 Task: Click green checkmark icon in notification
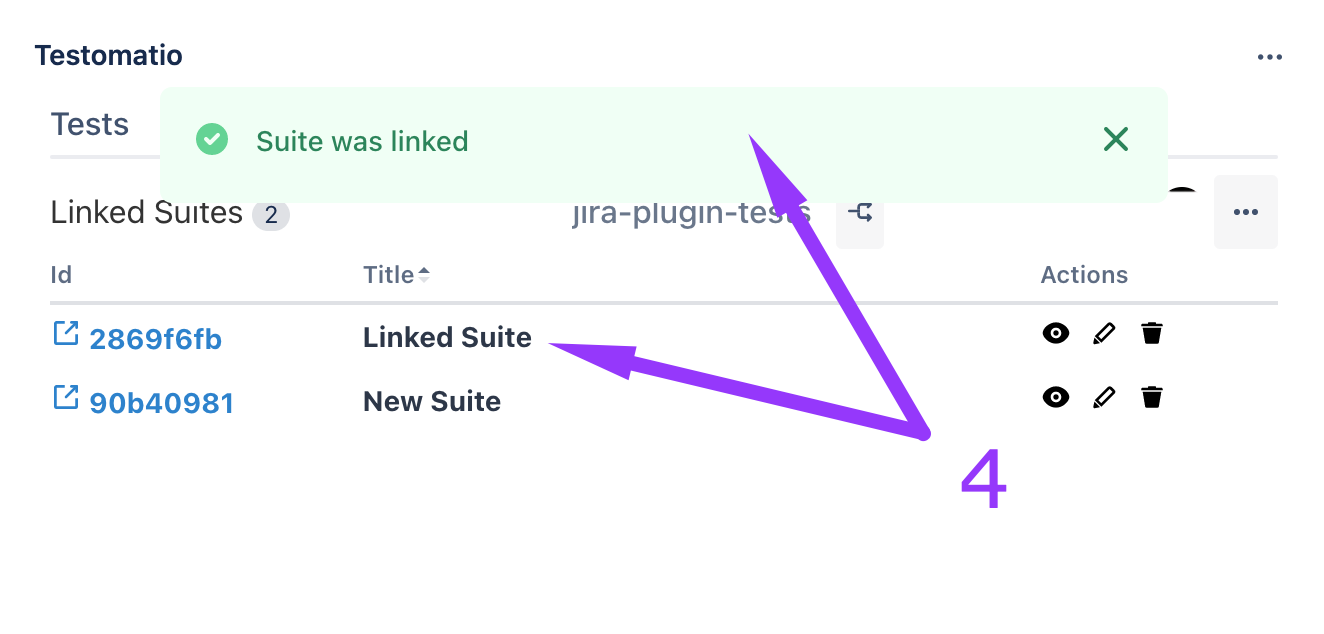pyautogui.click(x=212, y=140)
